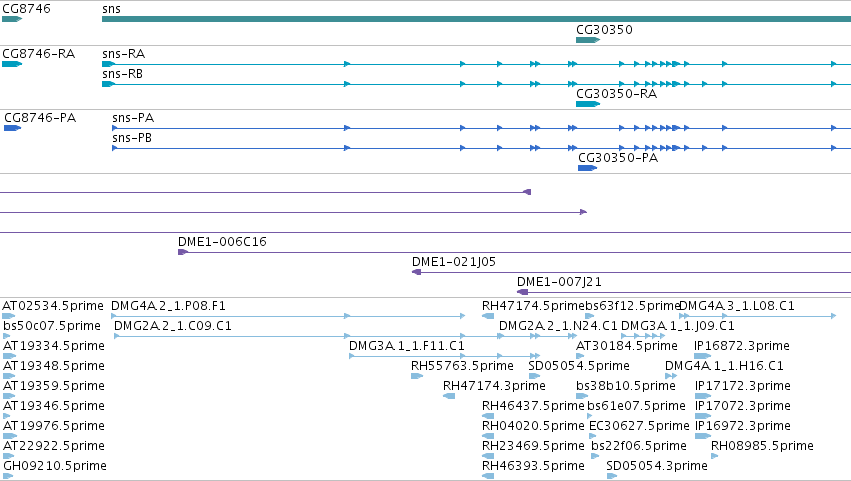Select the RH47174.3prime EST label
The image size is (851, 481).
pyautogui.click(x=494, y=386)
